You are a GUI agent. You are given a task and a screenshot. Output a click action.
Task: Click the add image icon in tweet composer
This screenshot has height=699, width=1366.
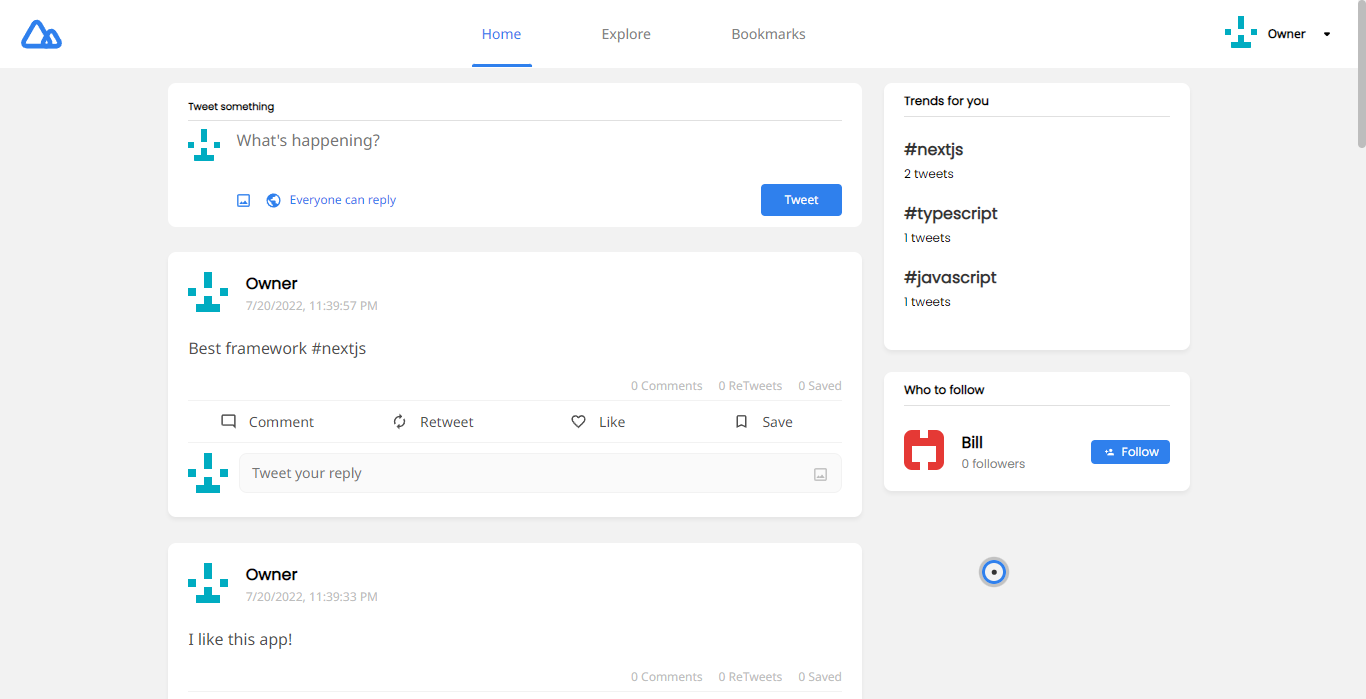point(243,200)
